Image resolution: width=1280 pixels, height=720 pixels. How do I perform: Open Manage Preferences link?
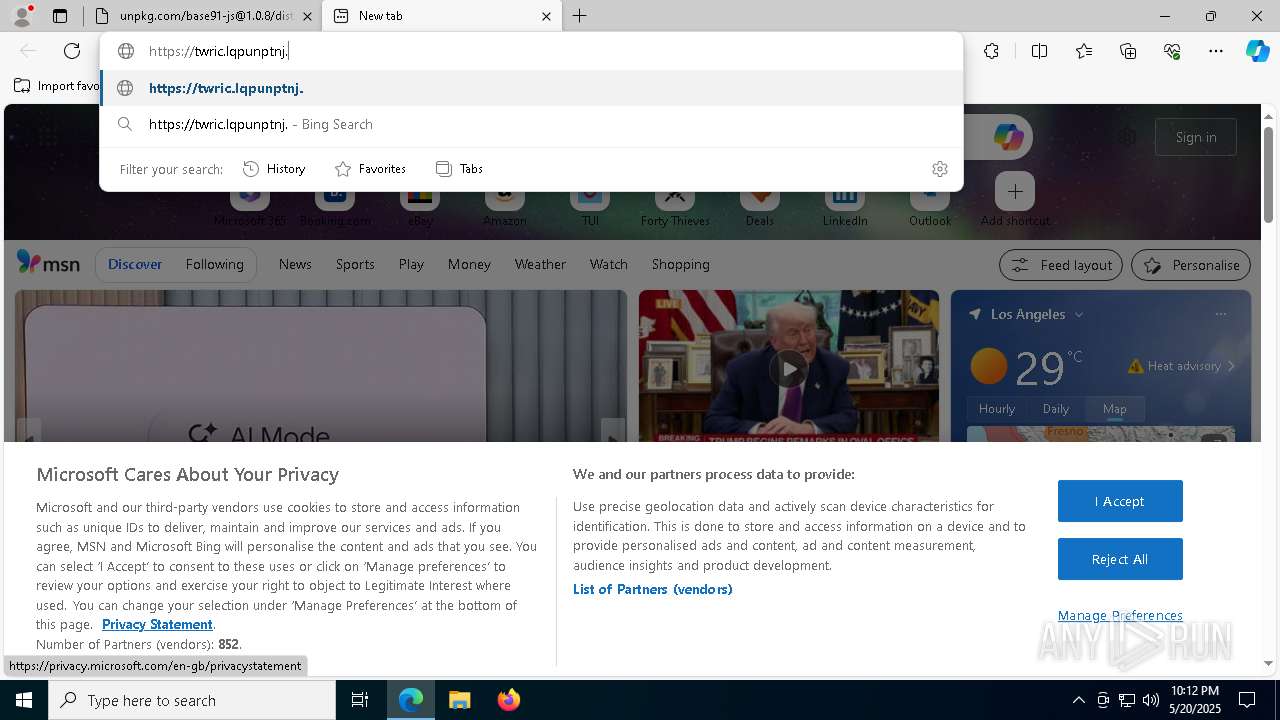point(1120,615)
